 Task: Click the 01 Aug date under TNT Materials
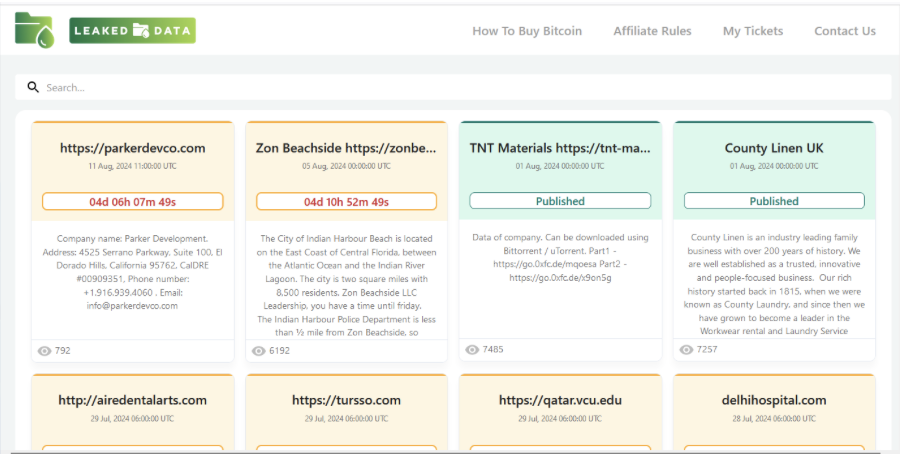tap(560, 166)
